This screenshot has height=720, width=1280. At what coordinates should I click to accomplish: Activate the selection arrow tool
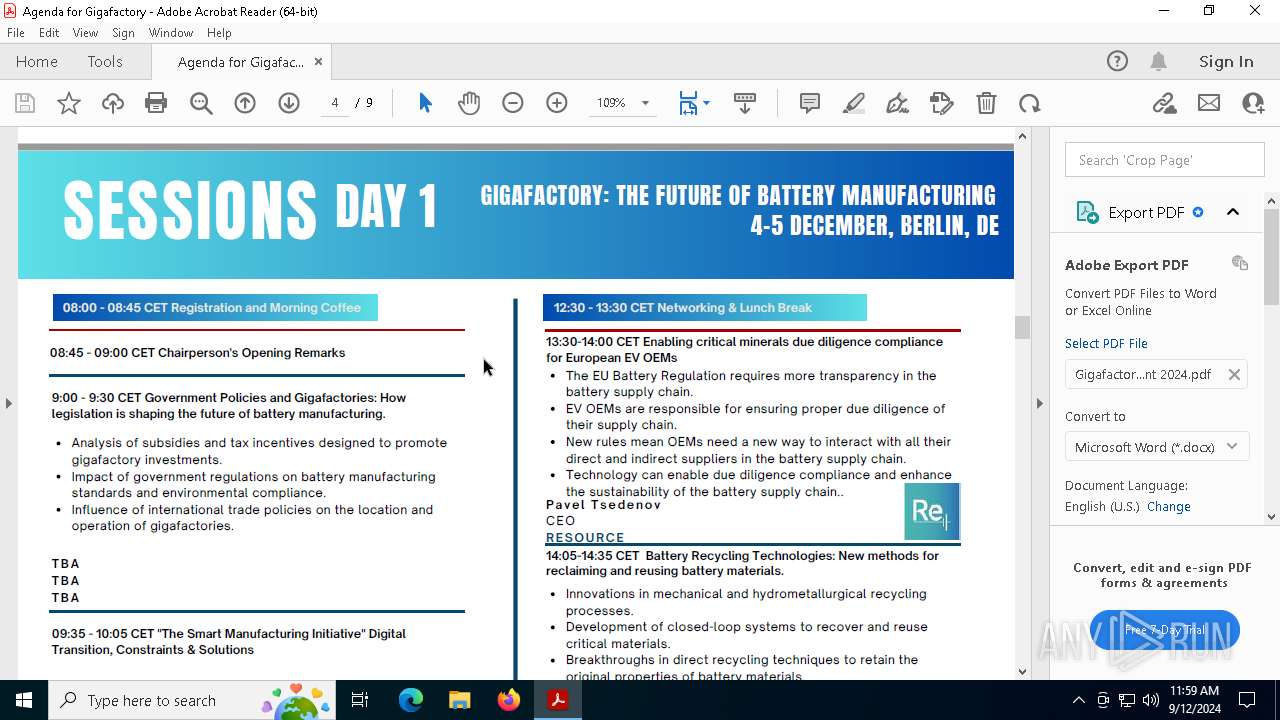(425, 103)
